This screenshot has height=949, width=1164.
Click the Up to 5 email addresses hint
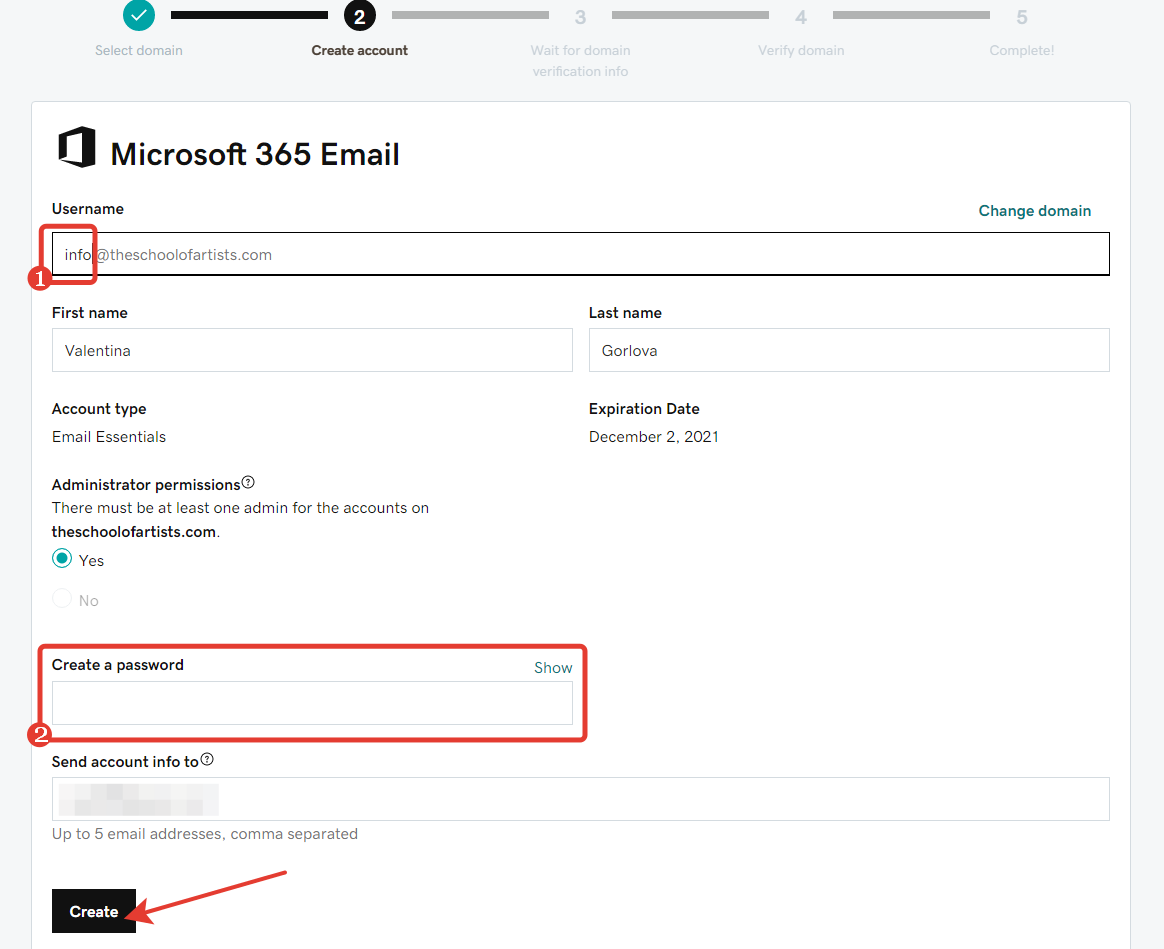(205, 834)
